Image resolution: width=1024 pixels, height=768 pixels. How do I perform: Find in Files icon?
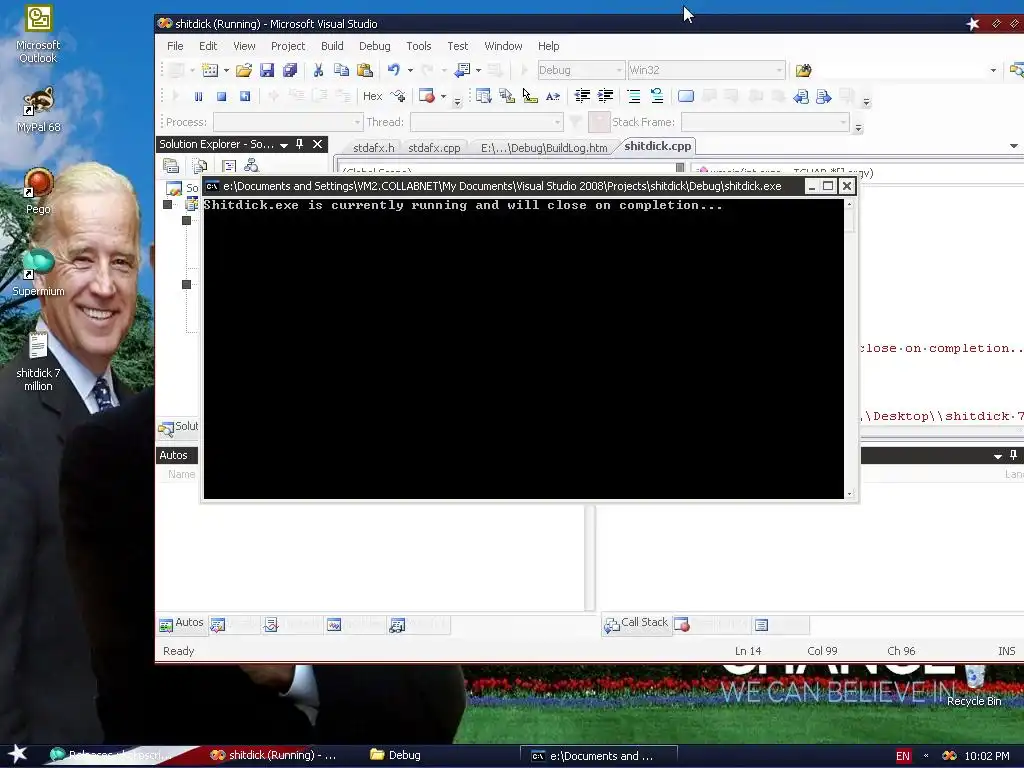(x=803, y=70)
